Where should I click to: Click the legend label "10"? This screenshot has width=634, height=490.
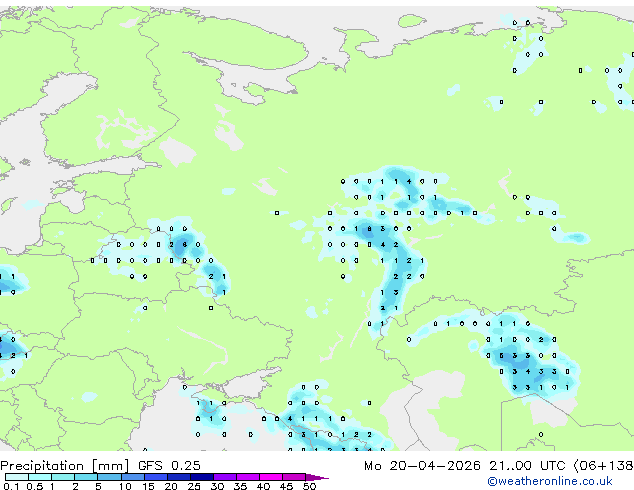coord(125,486)
